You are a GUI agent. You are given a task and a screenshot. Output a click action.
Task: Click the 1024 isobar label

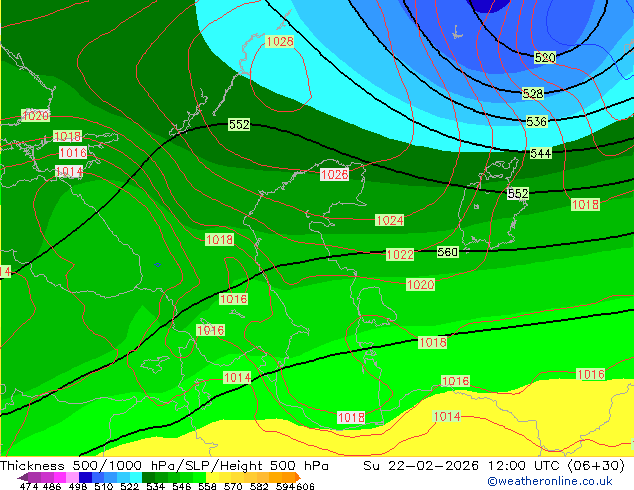(x=390, y=220)
